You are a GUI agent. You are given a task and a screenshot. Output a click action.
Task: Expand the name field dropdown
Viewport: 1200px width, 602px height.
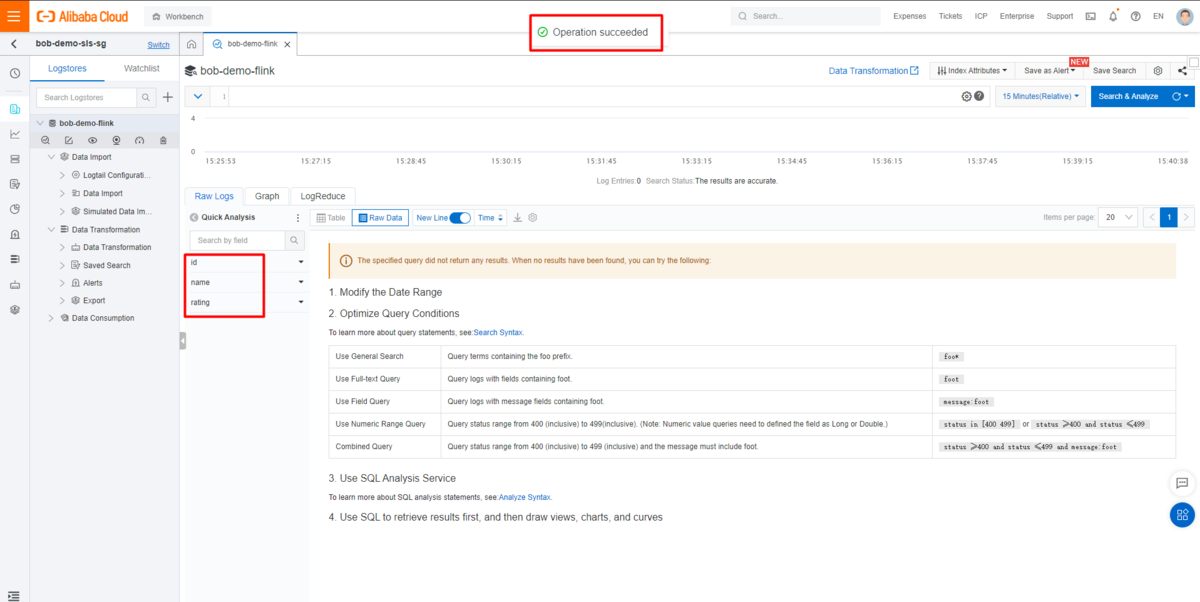click(x=301, y=282)
